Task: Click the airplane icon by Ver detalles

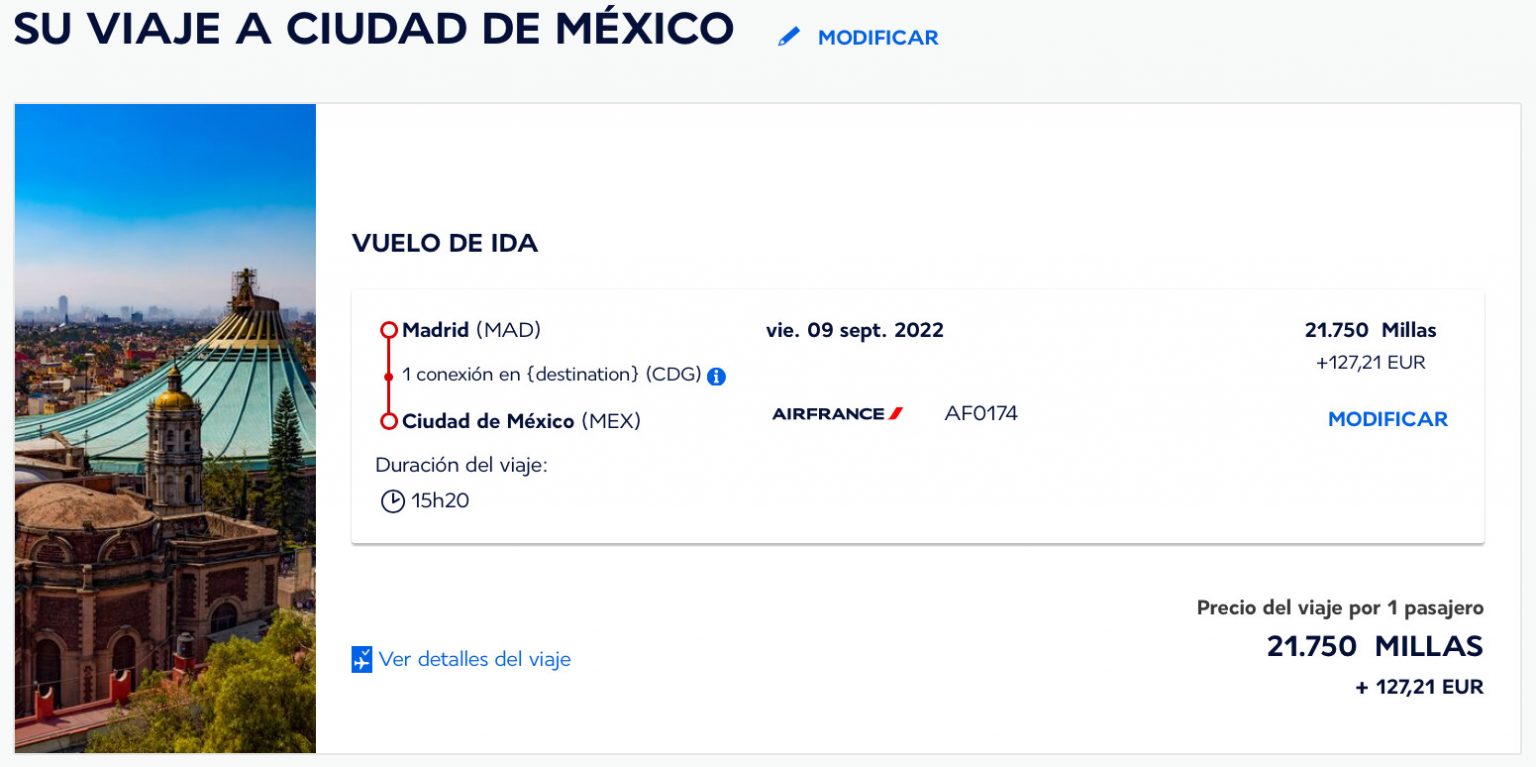Action: click(362, 660)
